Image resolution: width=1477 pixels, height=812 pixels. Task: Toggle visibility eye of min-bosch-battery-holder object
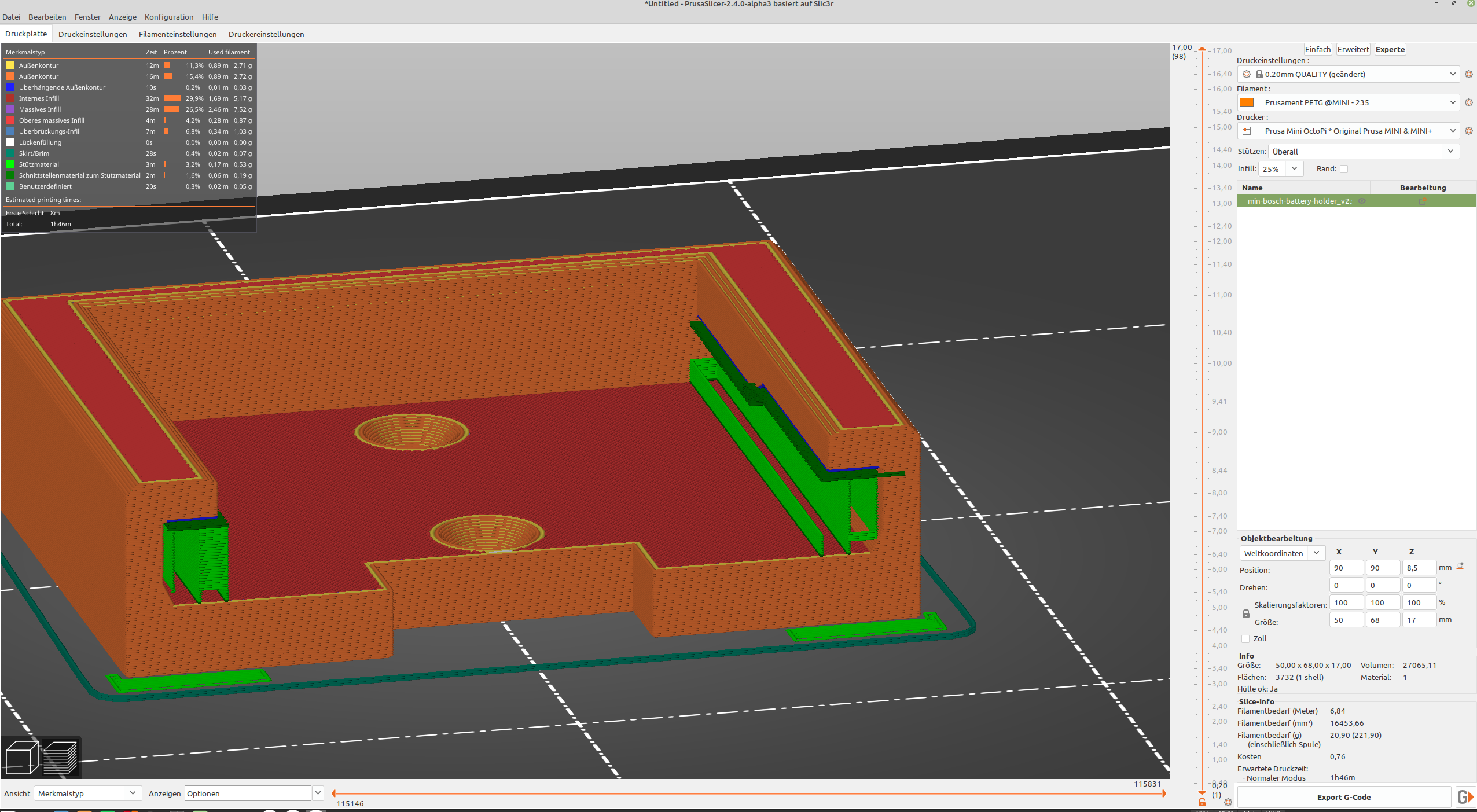pyautogui.click(x=1362, y=201)
